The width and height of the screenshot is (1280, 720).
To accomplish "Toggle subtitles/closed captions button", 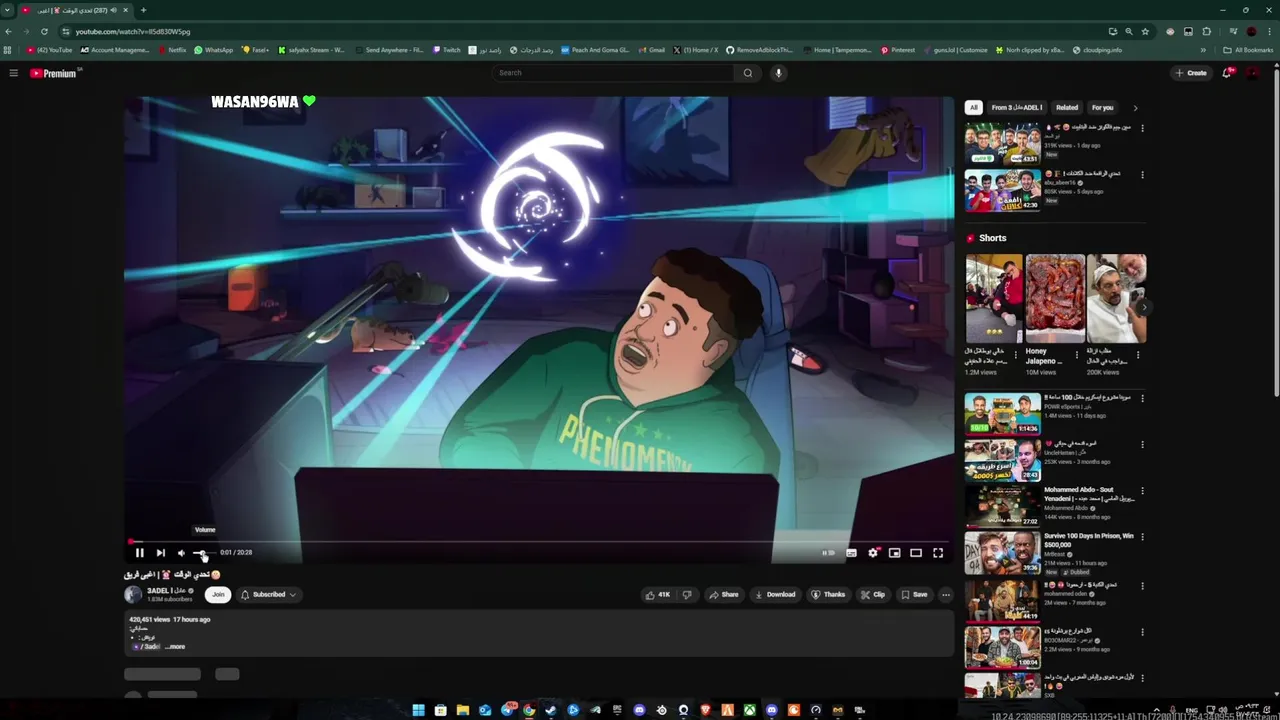I will [851, 552].
